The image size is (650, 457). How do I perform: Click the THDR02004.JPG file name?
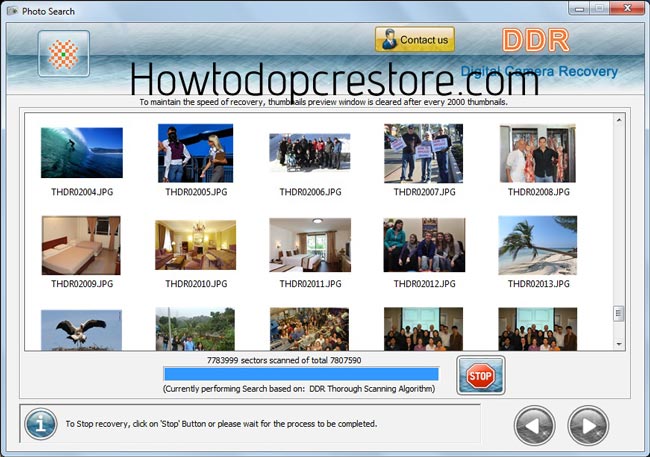click(x=82, y=192)
